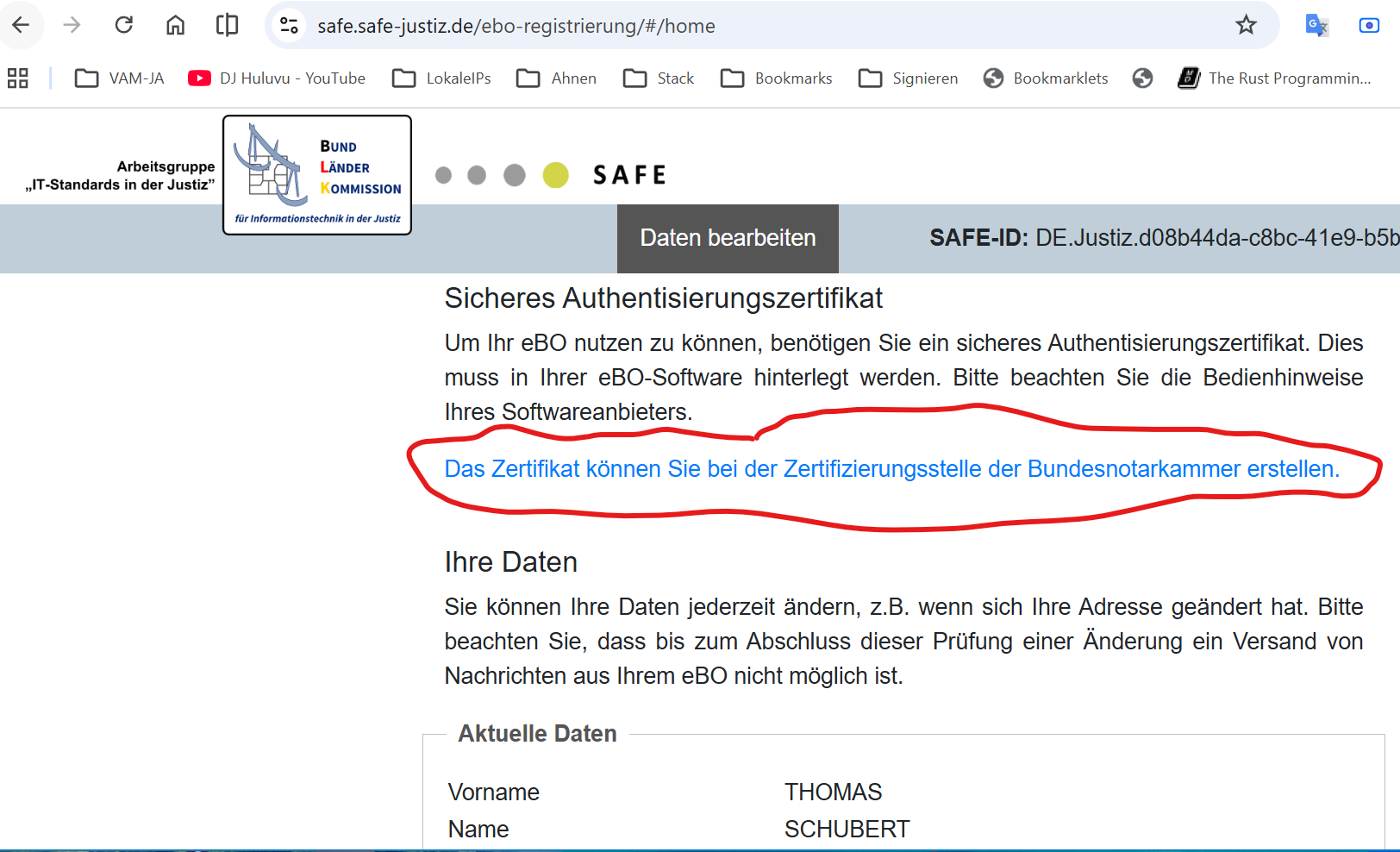Open the VAM-JA bookmark folder

120,78
